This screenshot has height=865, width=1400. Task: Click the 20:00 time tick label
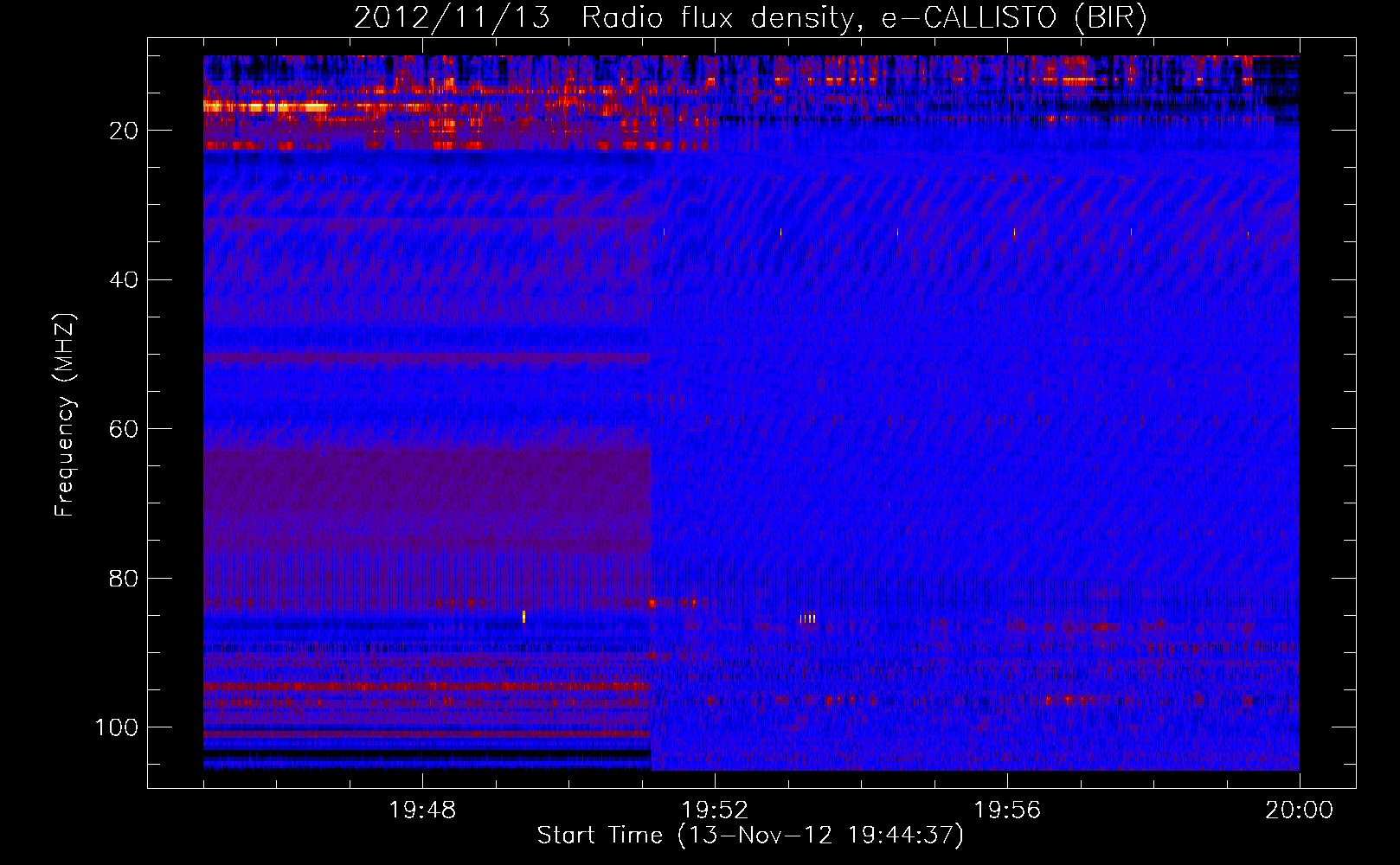pyautogui.click(x=1300, y=811)
